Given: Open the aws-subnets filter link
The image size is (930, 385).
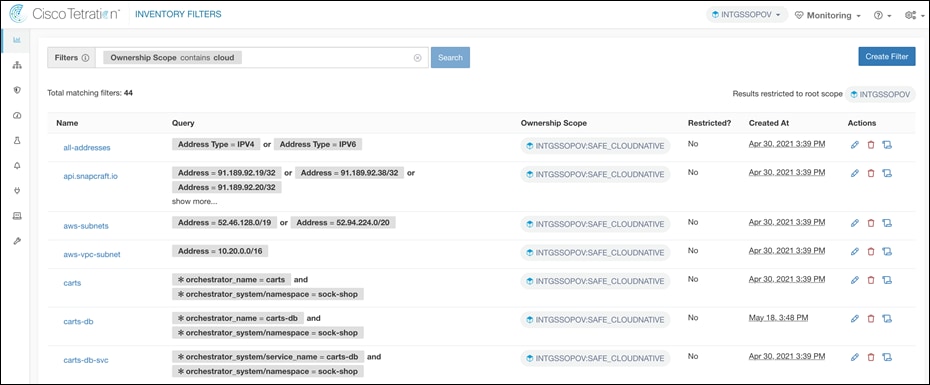Looking at the screenshot, I should pos(86,226).
